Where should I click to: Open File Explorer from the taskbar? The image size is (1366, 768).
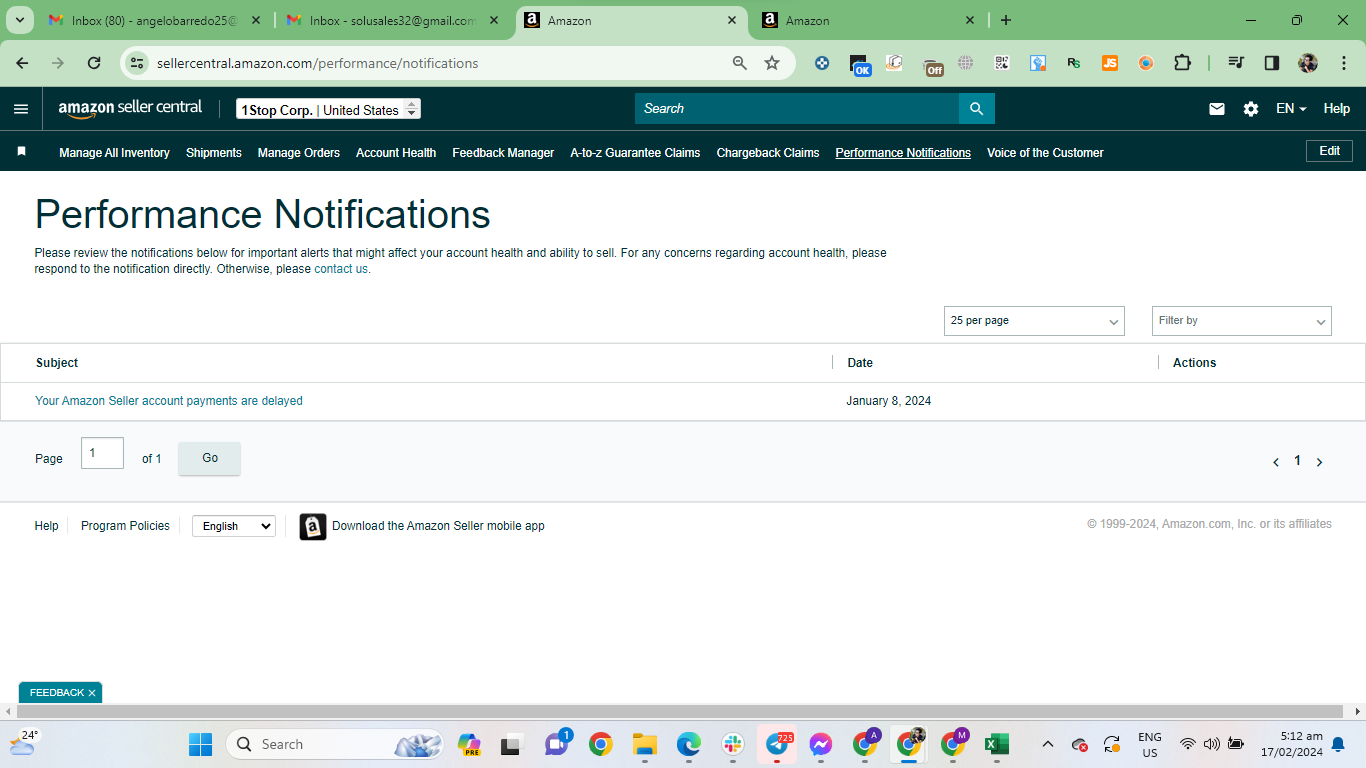tap(645, 744)
